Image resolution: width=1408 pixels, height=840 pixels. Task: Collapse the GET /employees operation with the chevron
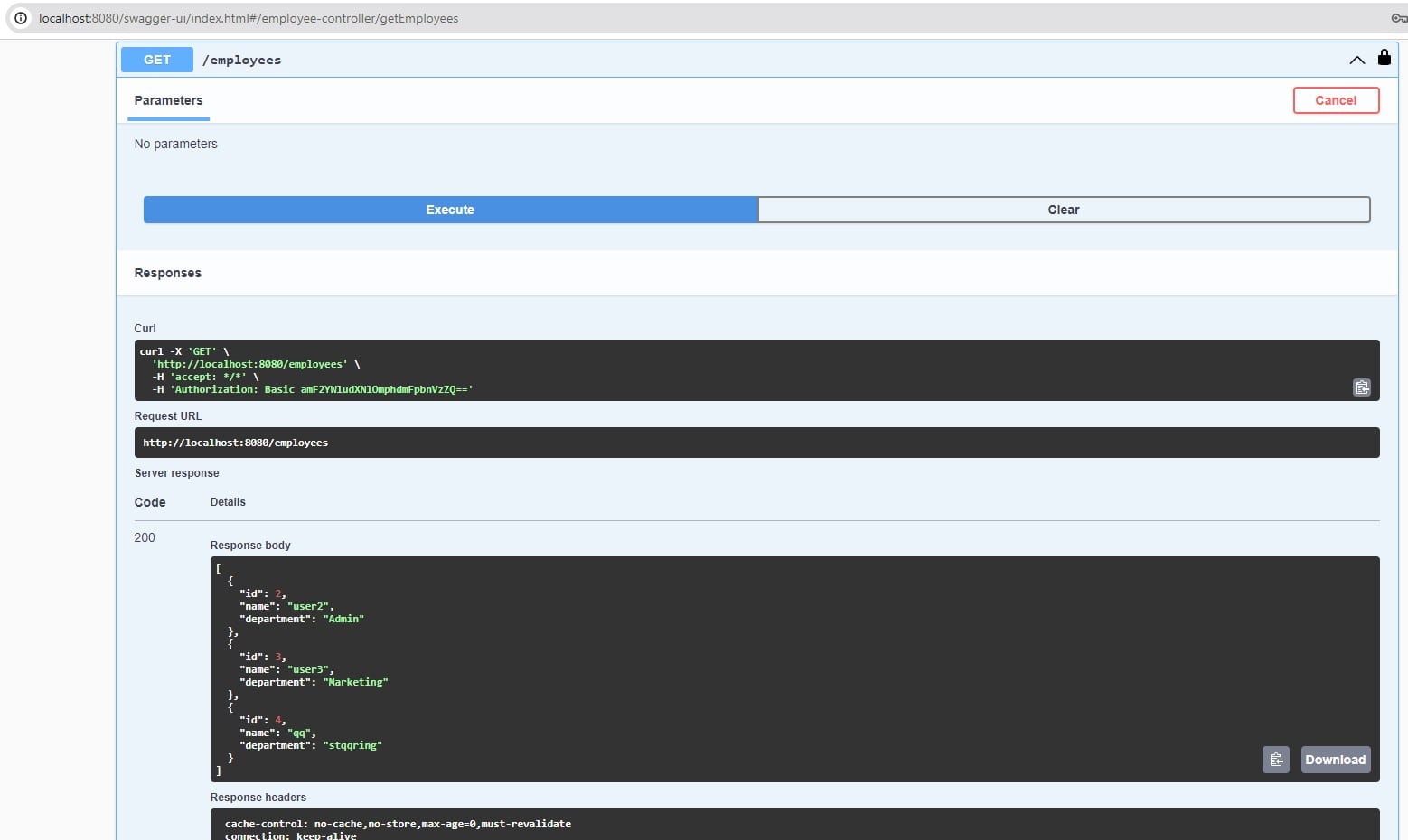click(1356, 60)
